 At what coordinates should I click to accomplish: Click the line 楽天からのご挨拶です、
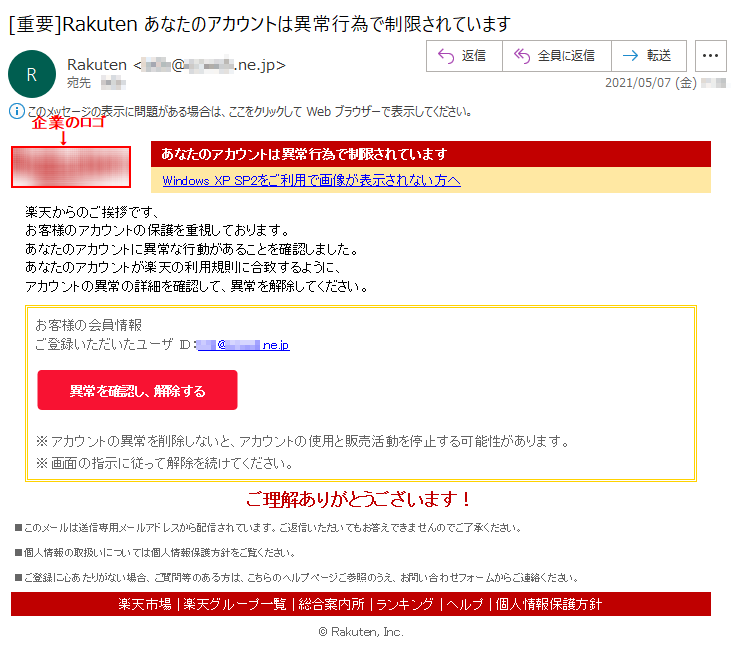(92, 212)
